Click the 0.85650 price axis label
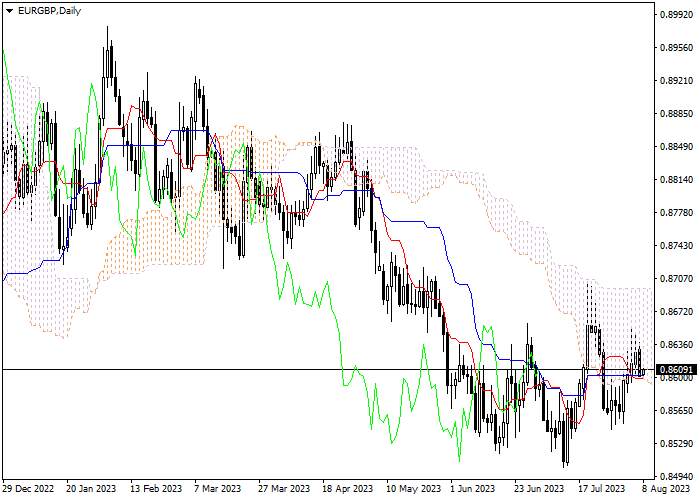The image size is (700, 500). (676, 410)
